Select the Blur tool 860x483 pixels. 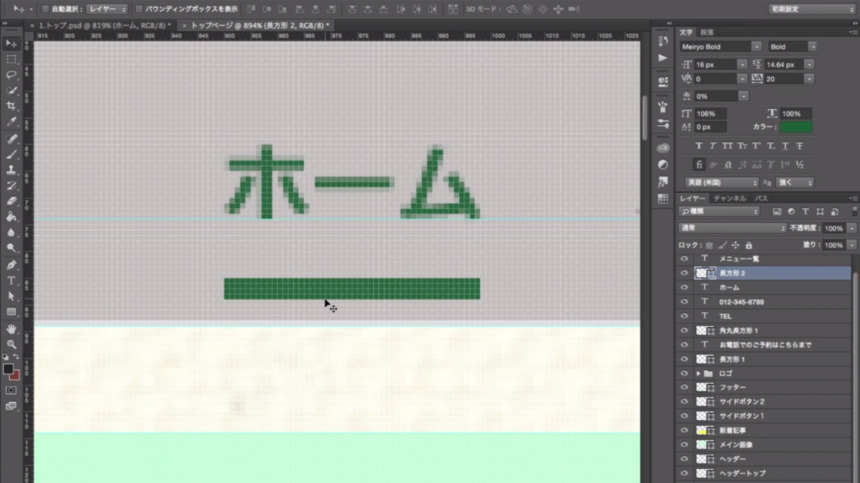(x=11, y=232)
